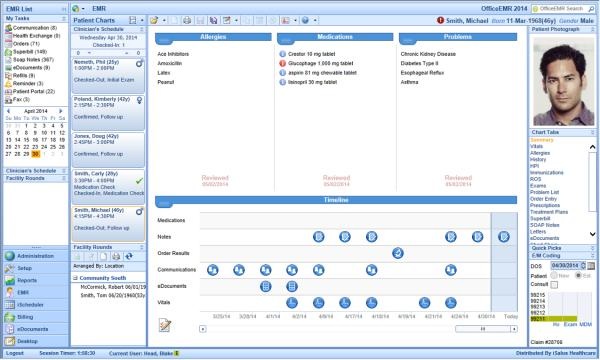This screenshot has height=360, width=600.
Task: Go to next month in the April 2014 calendar
Action: 60,111
